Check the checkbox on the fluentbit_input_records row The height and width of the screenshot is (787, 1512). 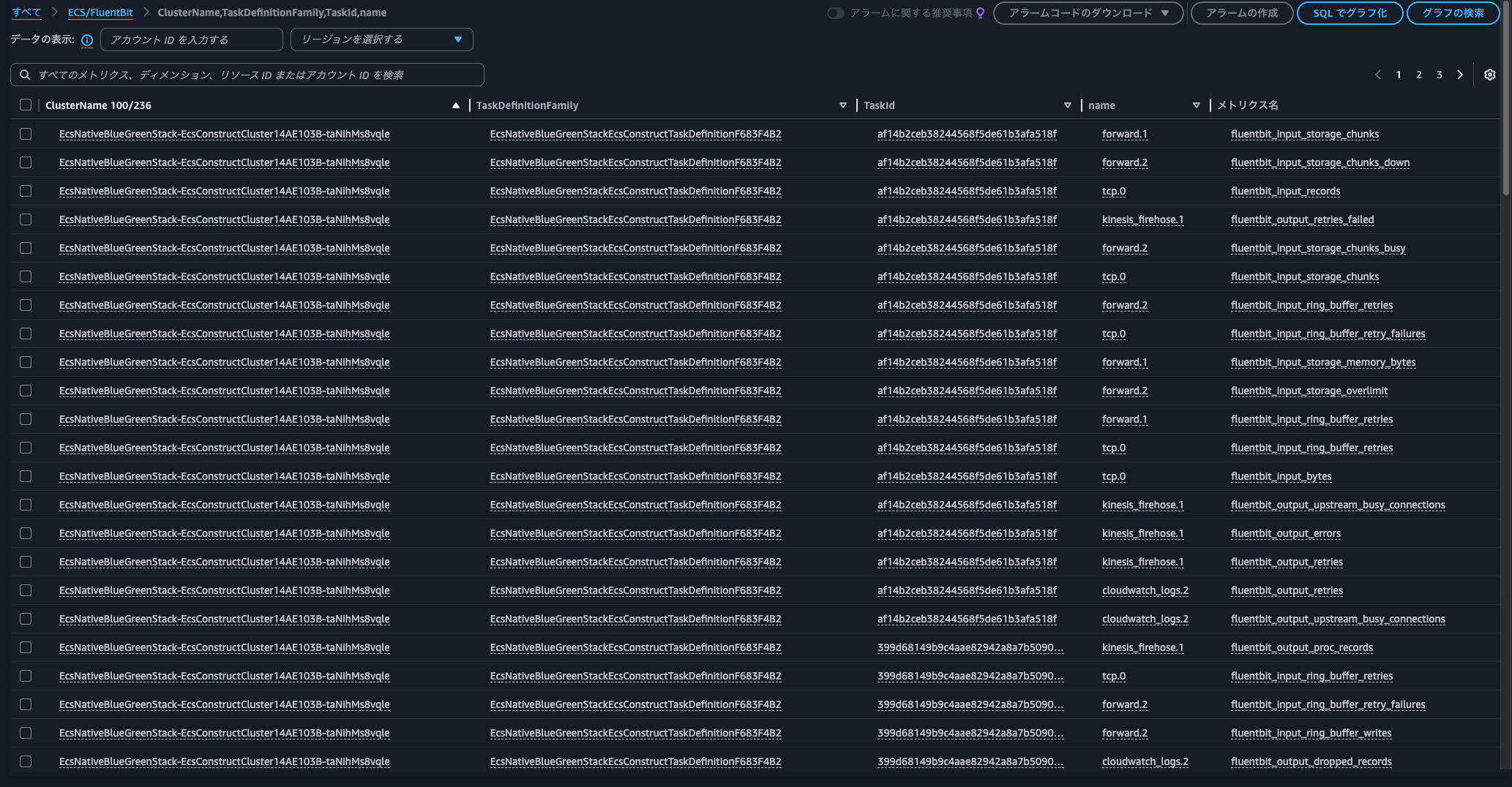coord(26,191)
